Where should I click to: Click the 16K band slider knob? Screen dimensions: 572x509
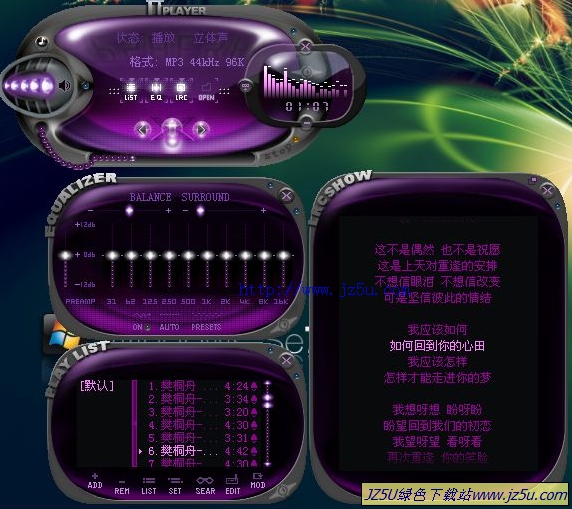pyautogui.click(x=283, y=255)
